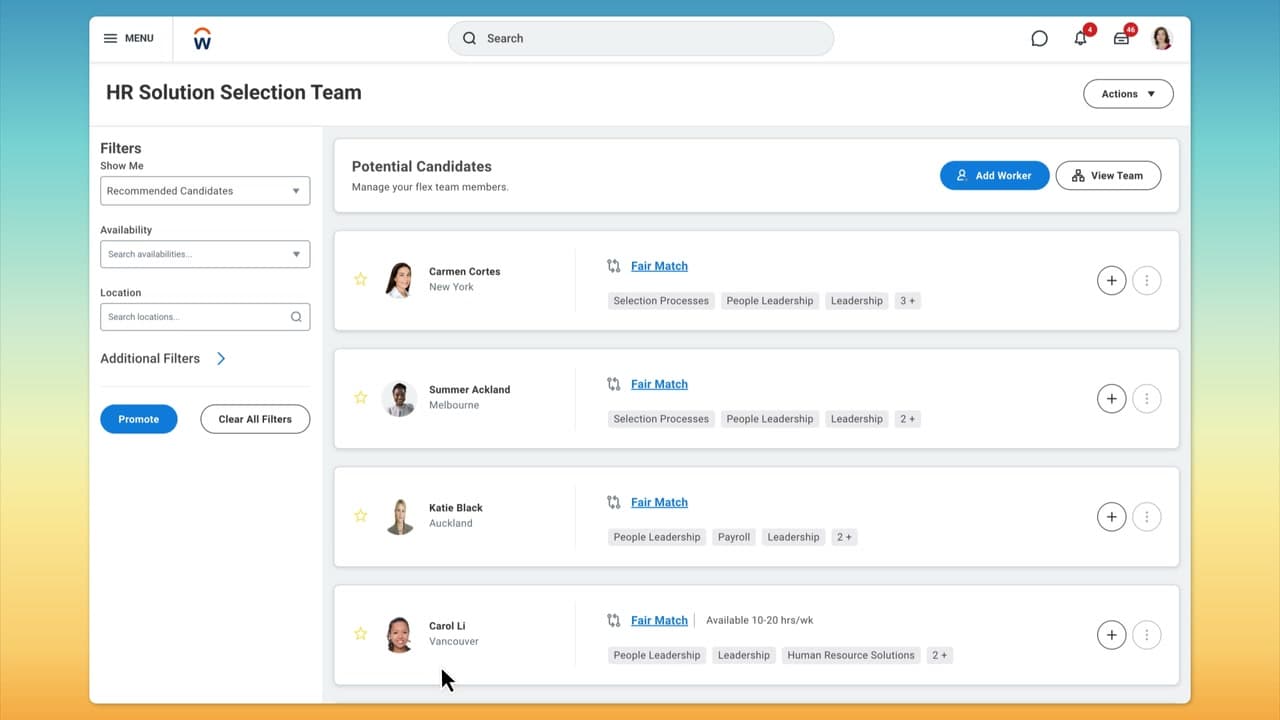The width and height of the screenshot is (1280, 720).
Task: Open the user profile avatar
Action: [x=1162, y=38]
